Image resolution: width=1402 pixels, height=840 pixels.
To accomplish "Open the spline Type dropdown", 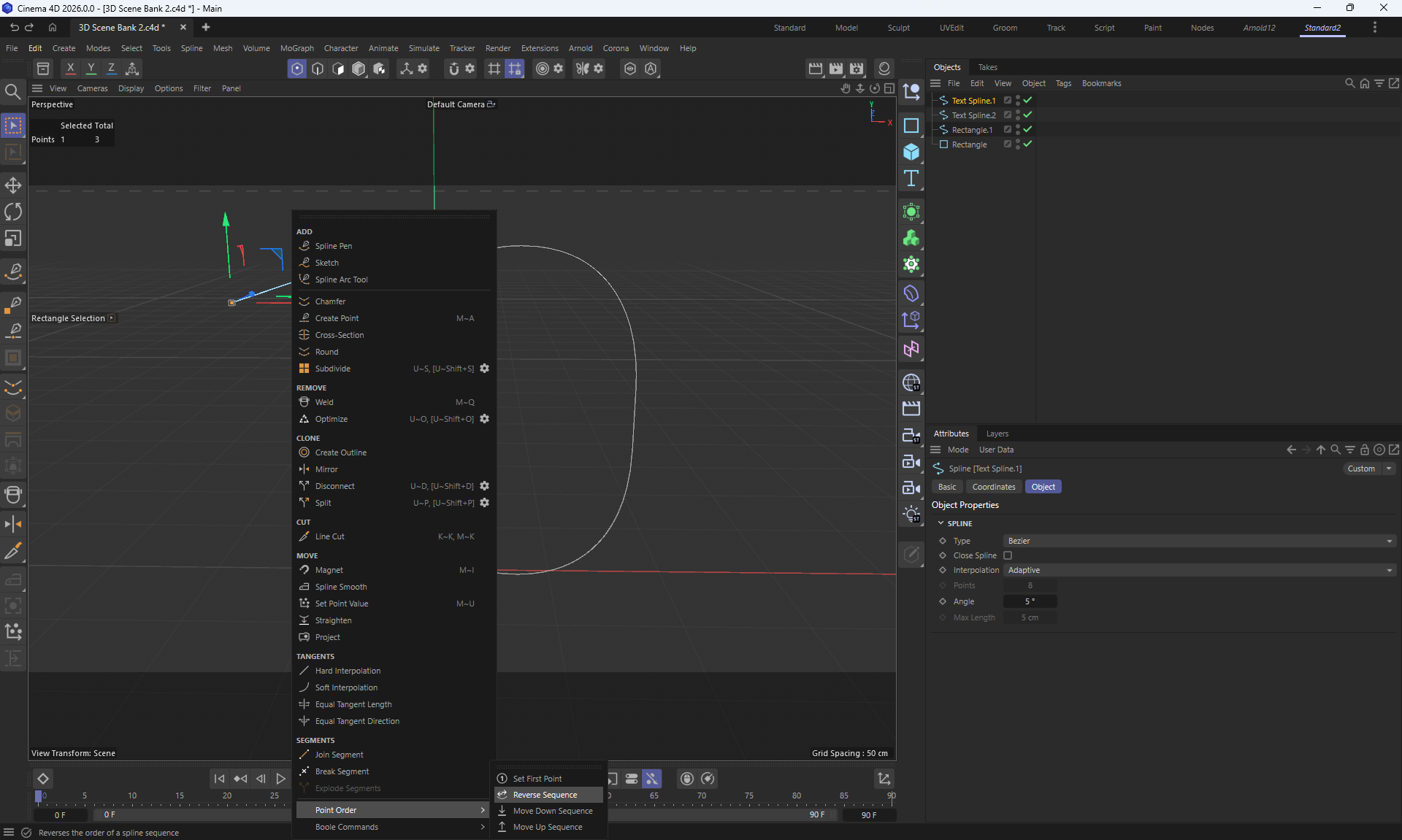I will (1199, 541).
